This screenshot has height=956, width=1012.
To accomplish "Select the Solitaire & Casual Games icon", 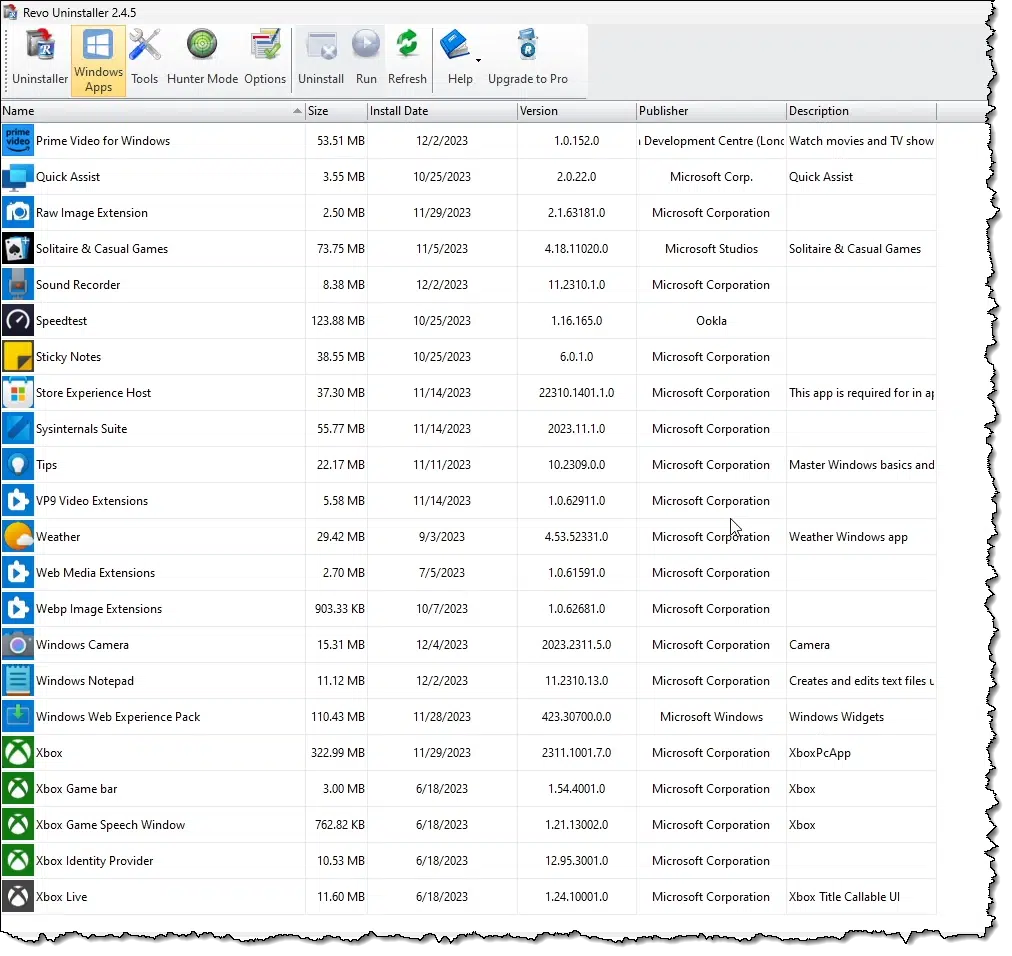I will point(18,249).
